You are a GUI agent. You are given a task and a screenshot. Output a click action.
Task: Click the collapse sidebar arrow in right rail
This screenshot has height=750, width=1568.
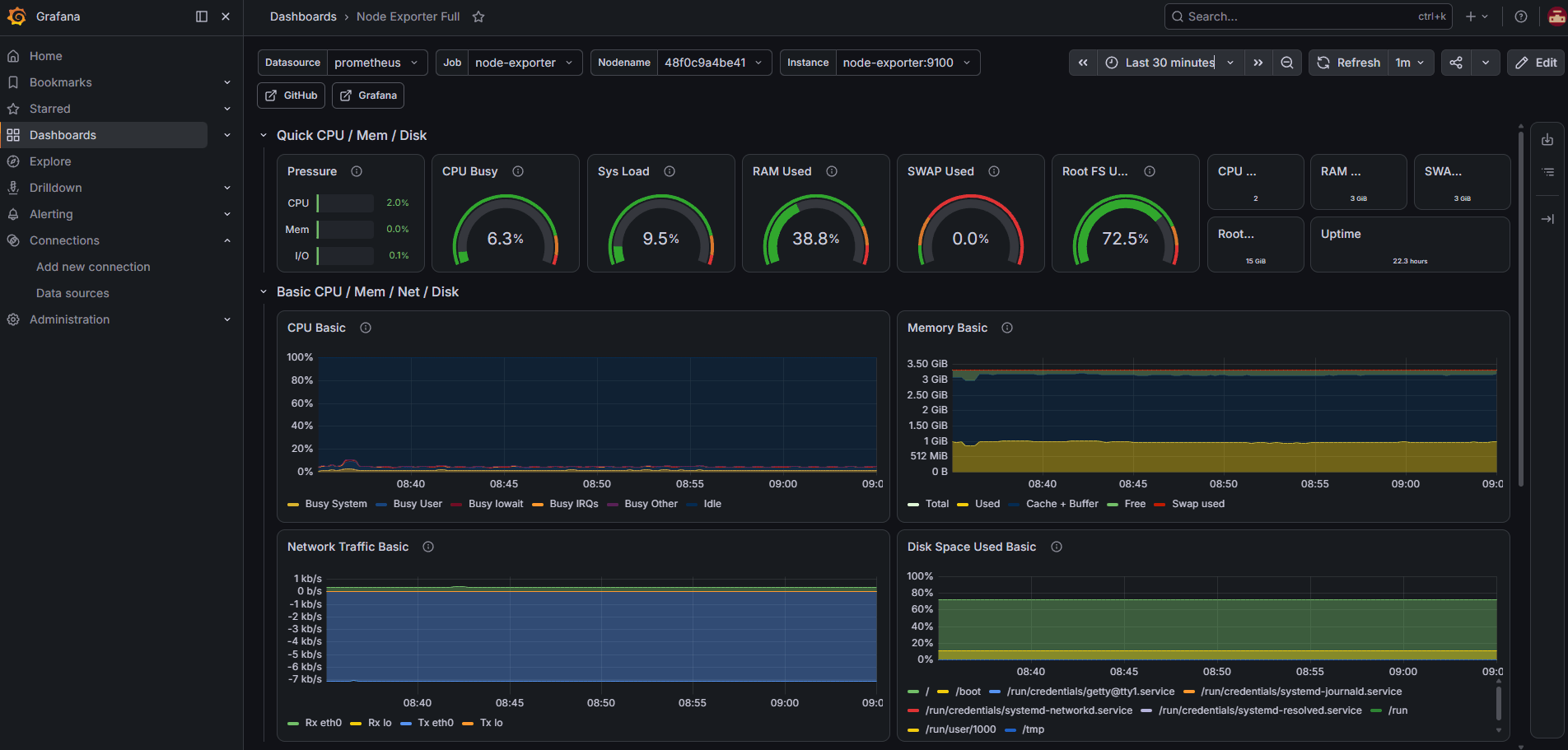[x=1547, y=218]
